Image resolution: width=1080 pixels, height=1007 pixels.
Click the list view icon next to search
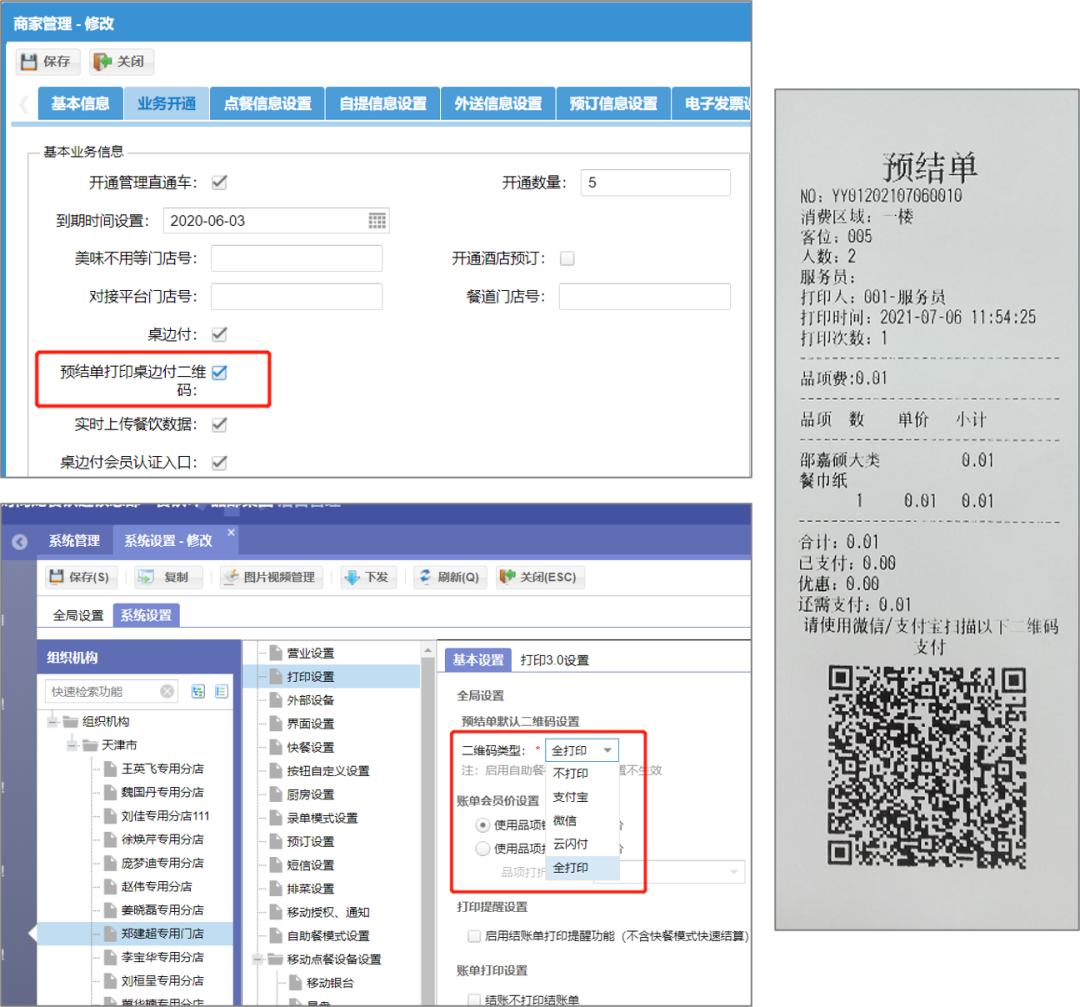click(x=221, y=692)
